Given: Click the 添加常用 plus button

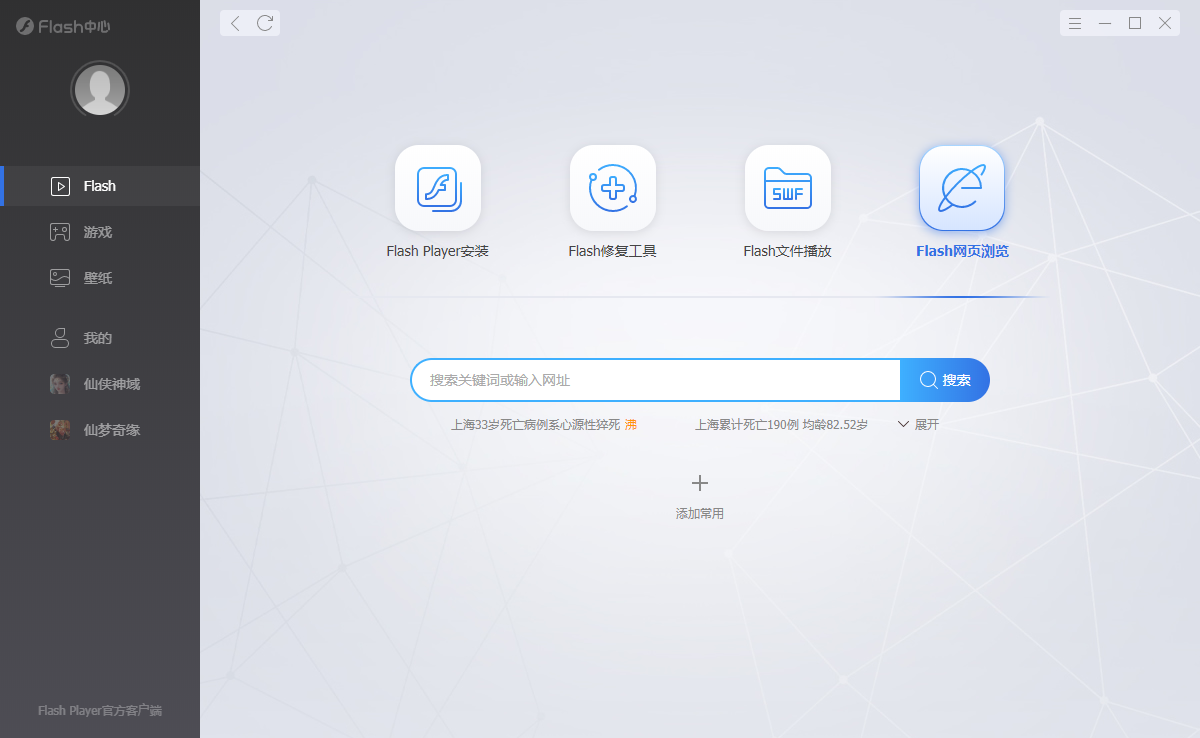Looking at the screenshot, I should (700, 484).
